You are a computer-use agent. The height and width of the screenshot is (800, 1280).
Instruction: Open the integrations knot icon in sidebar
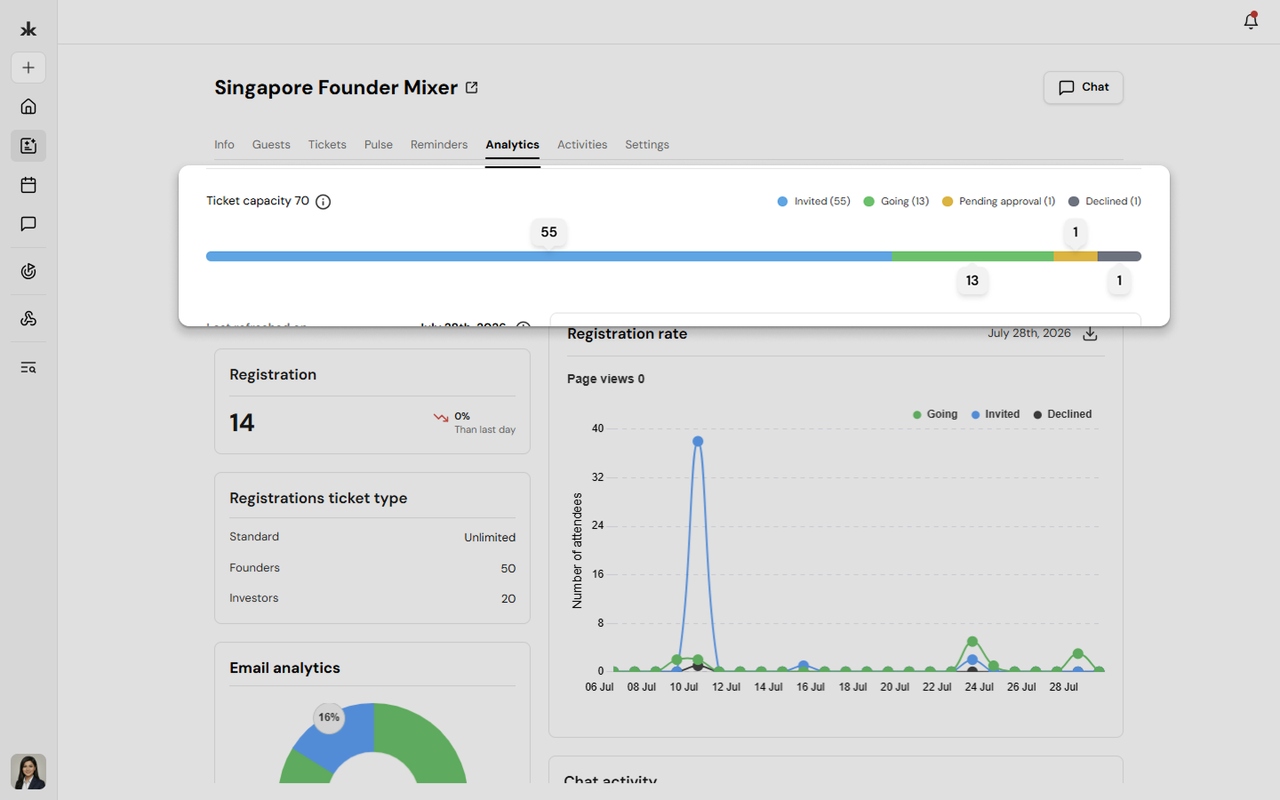click(28, 319)
